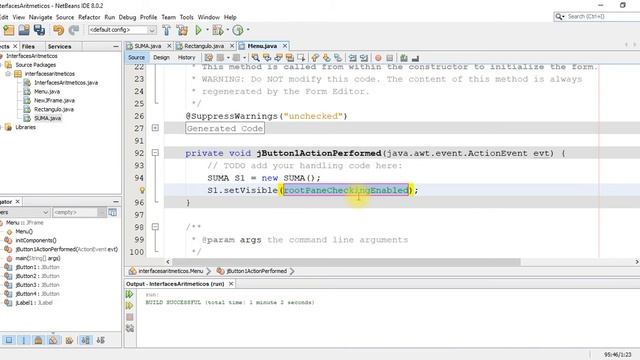Toggle Rectangular Selection in the editor toolbar

click(x=301, y=58)
